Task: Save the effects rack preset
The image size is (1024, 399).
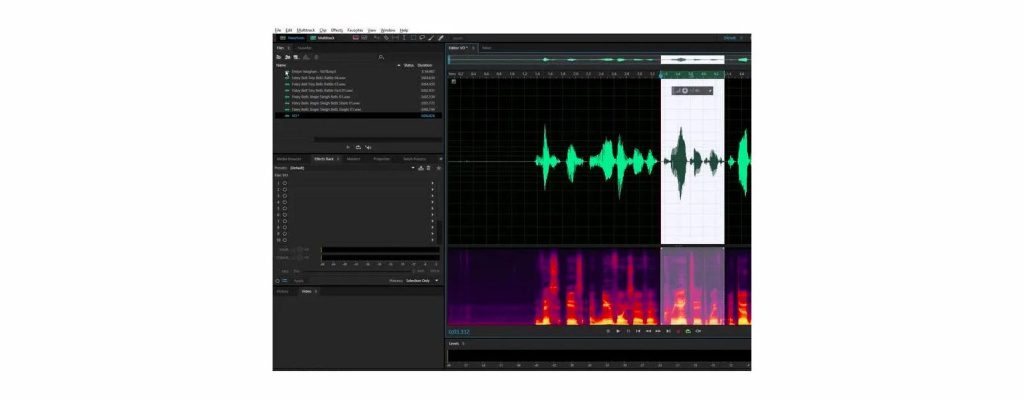Action: pos(421,168)
